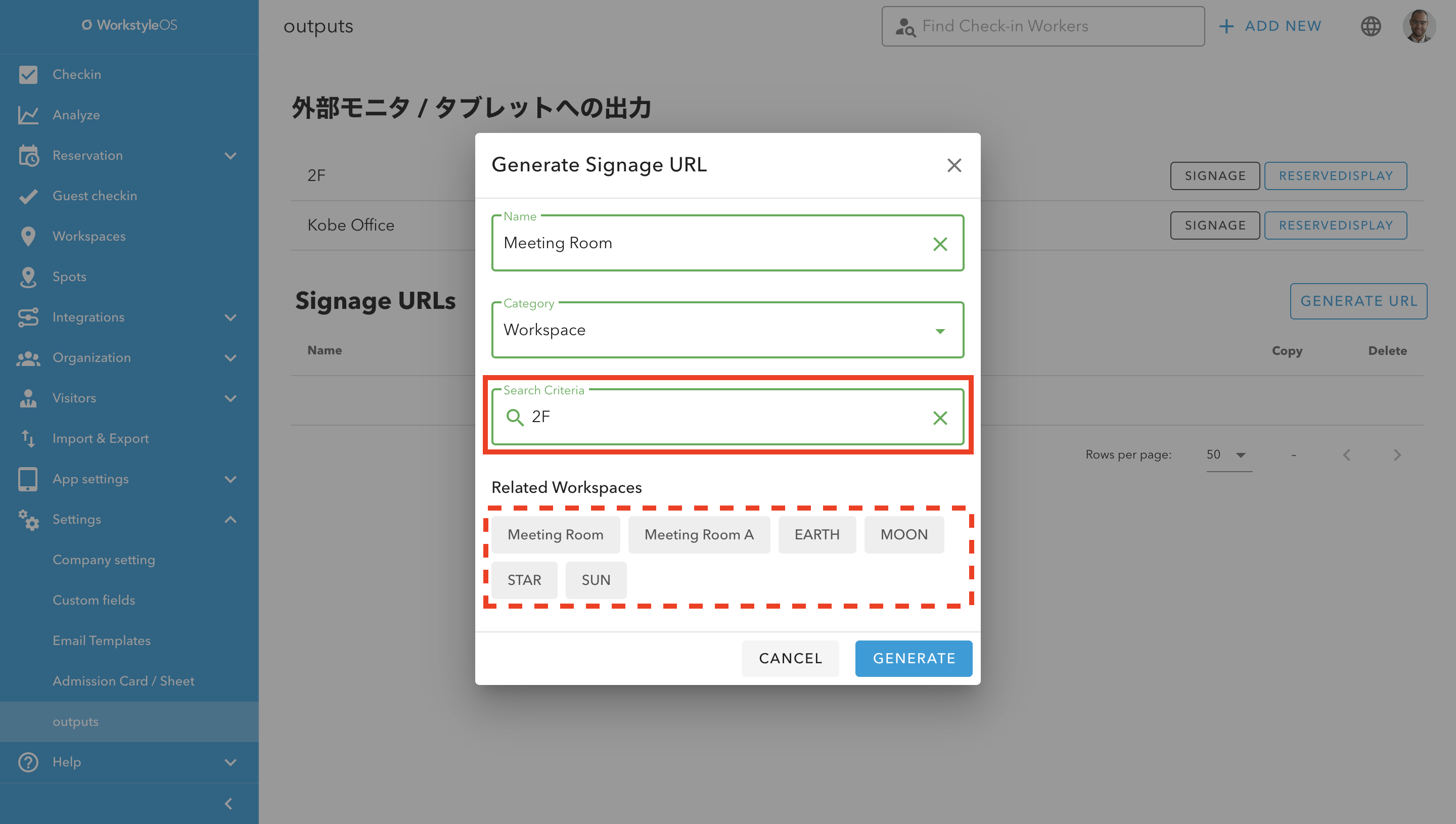
Task: Click SIGNAGE button for Kobe Office
Action: 1215,225
